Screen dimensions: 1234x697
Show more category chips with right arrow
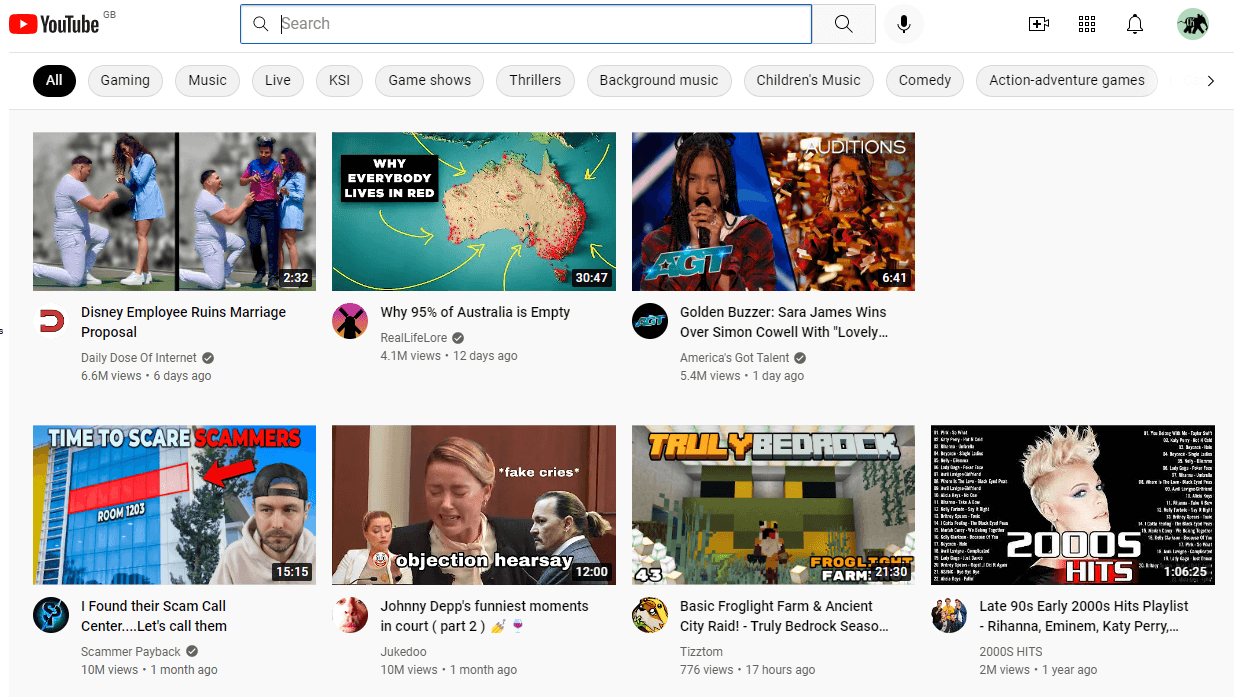coord(1210,81)
